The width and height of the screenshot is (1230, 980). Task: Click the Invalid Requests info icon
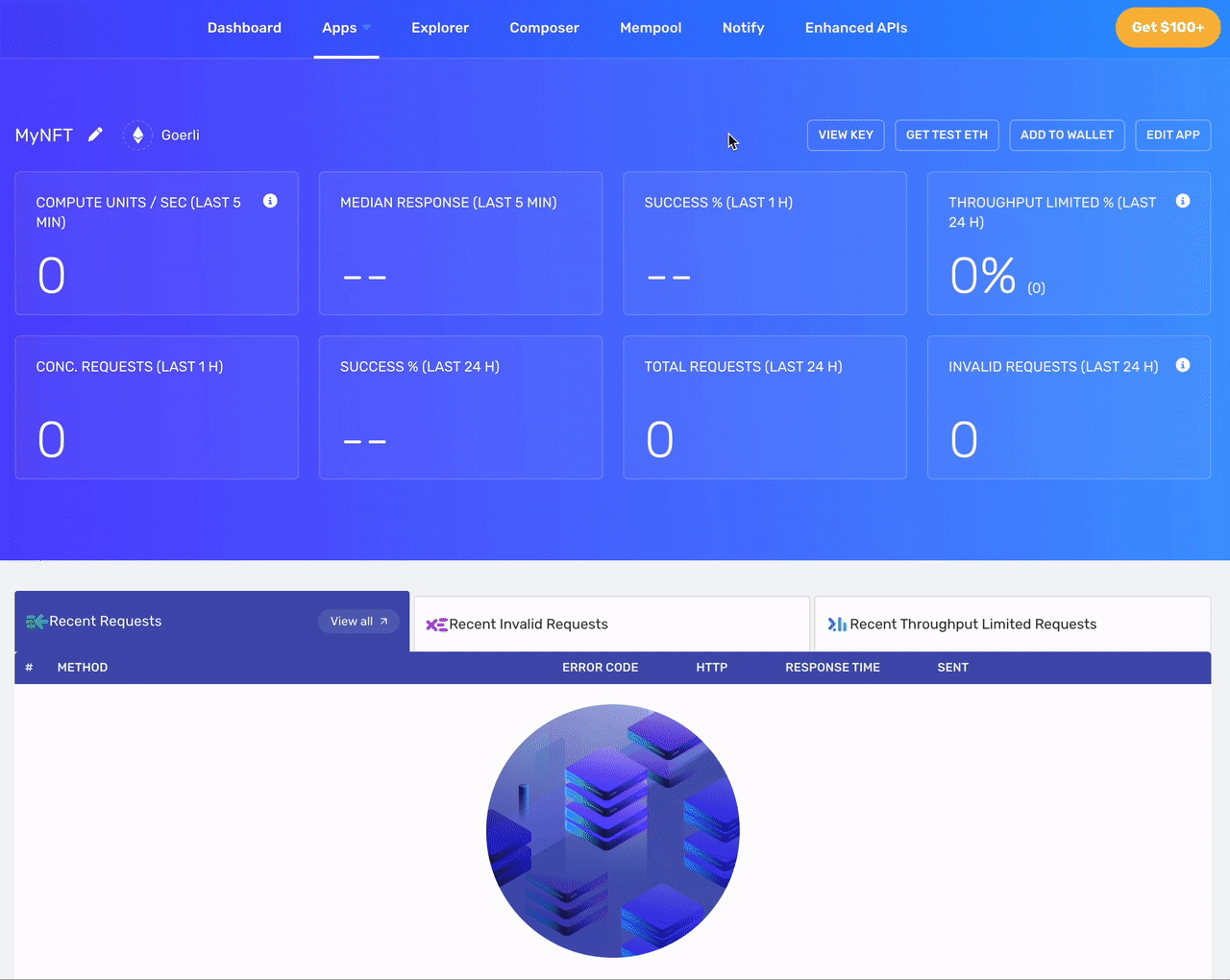1183,365
